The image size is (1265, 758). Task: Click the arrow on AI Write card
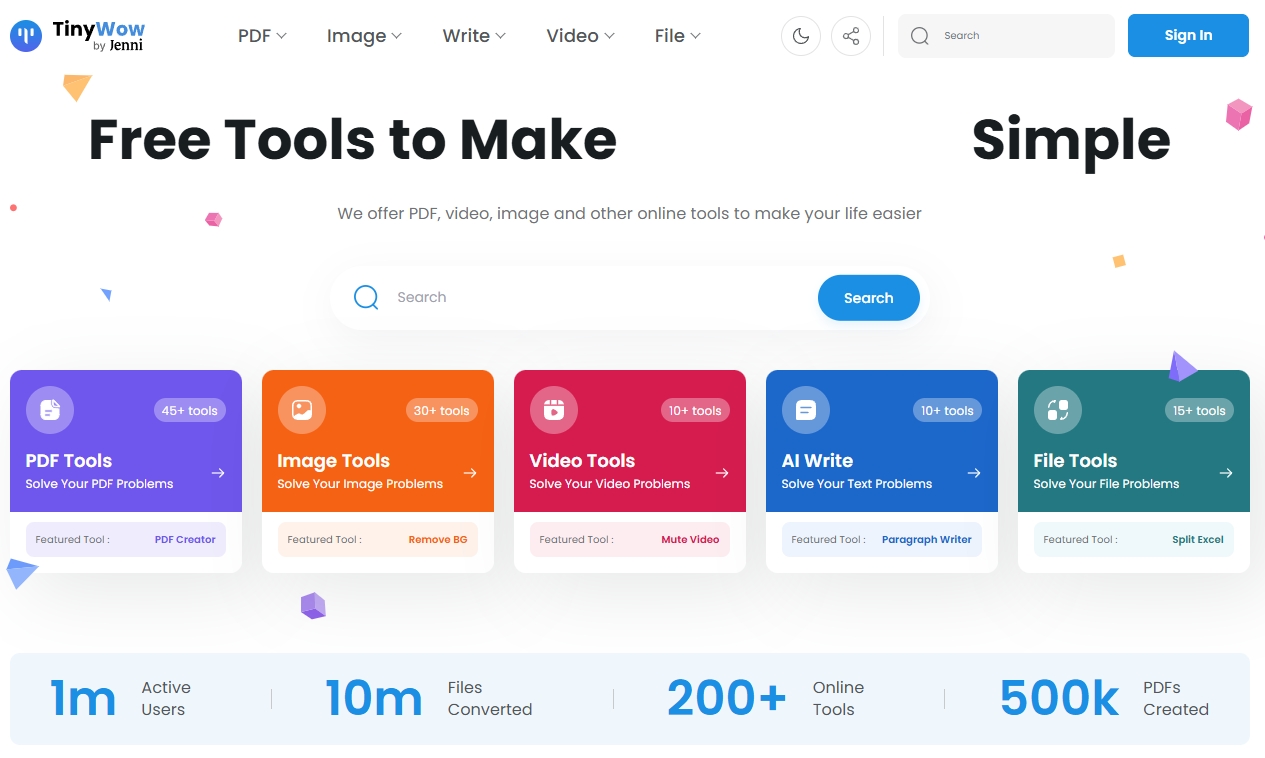(x=974, y=473)
